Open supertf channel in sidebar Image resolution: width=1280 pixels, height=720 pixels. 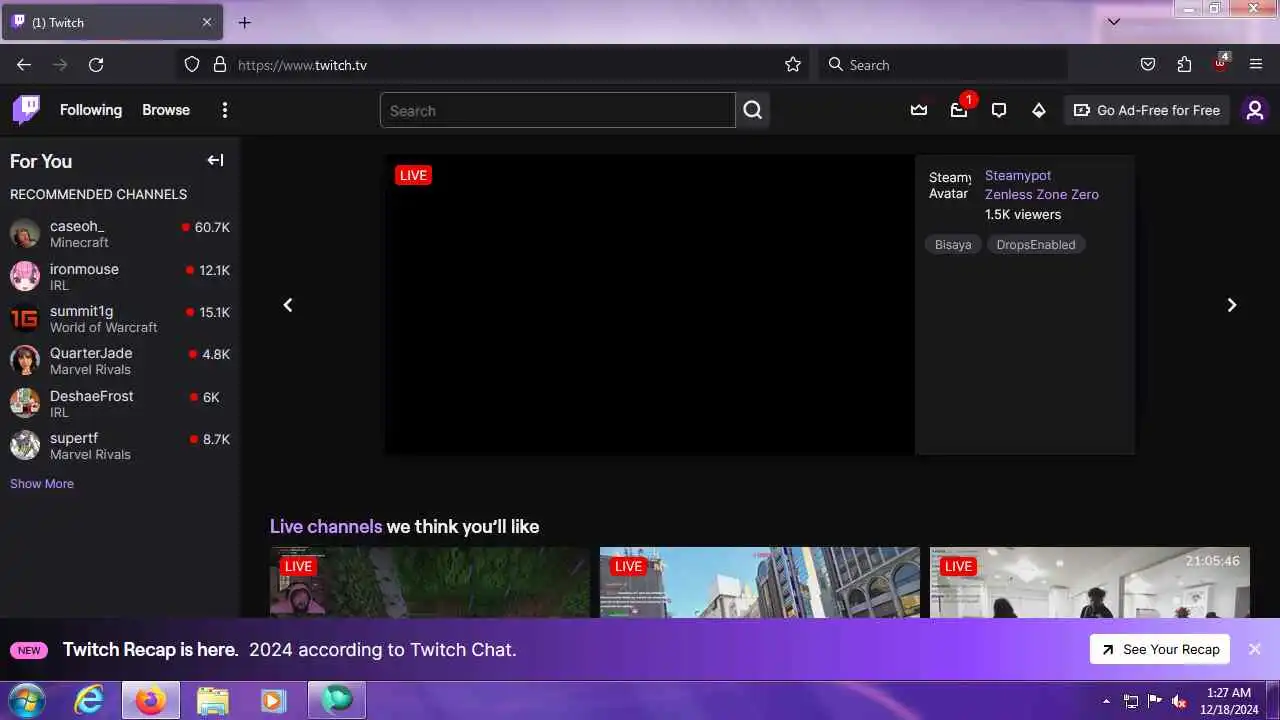tap(120, 446)
